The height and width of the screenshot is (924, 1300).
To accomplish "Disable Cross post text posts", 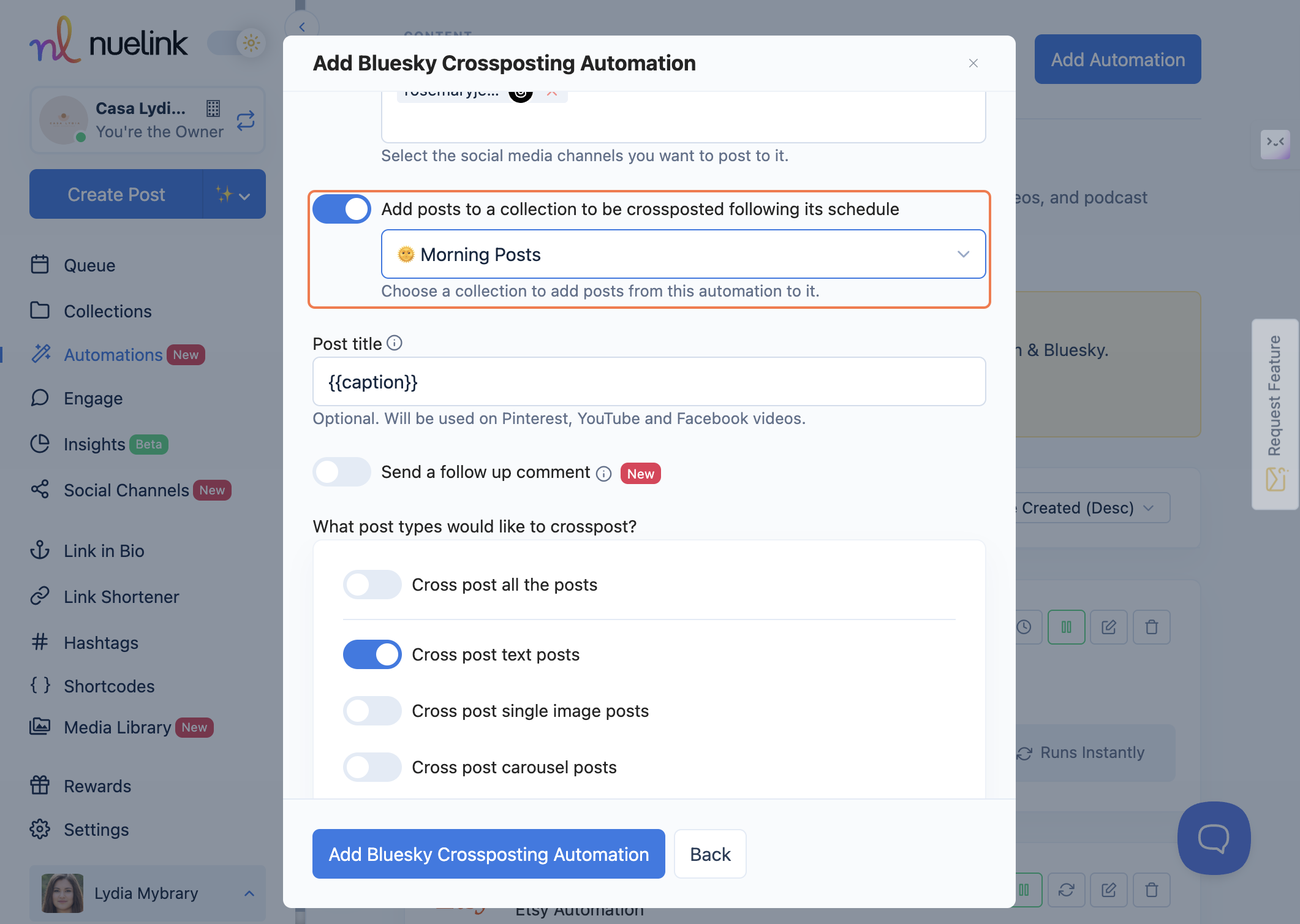I will pyautogui.click(x=372, y=654).
